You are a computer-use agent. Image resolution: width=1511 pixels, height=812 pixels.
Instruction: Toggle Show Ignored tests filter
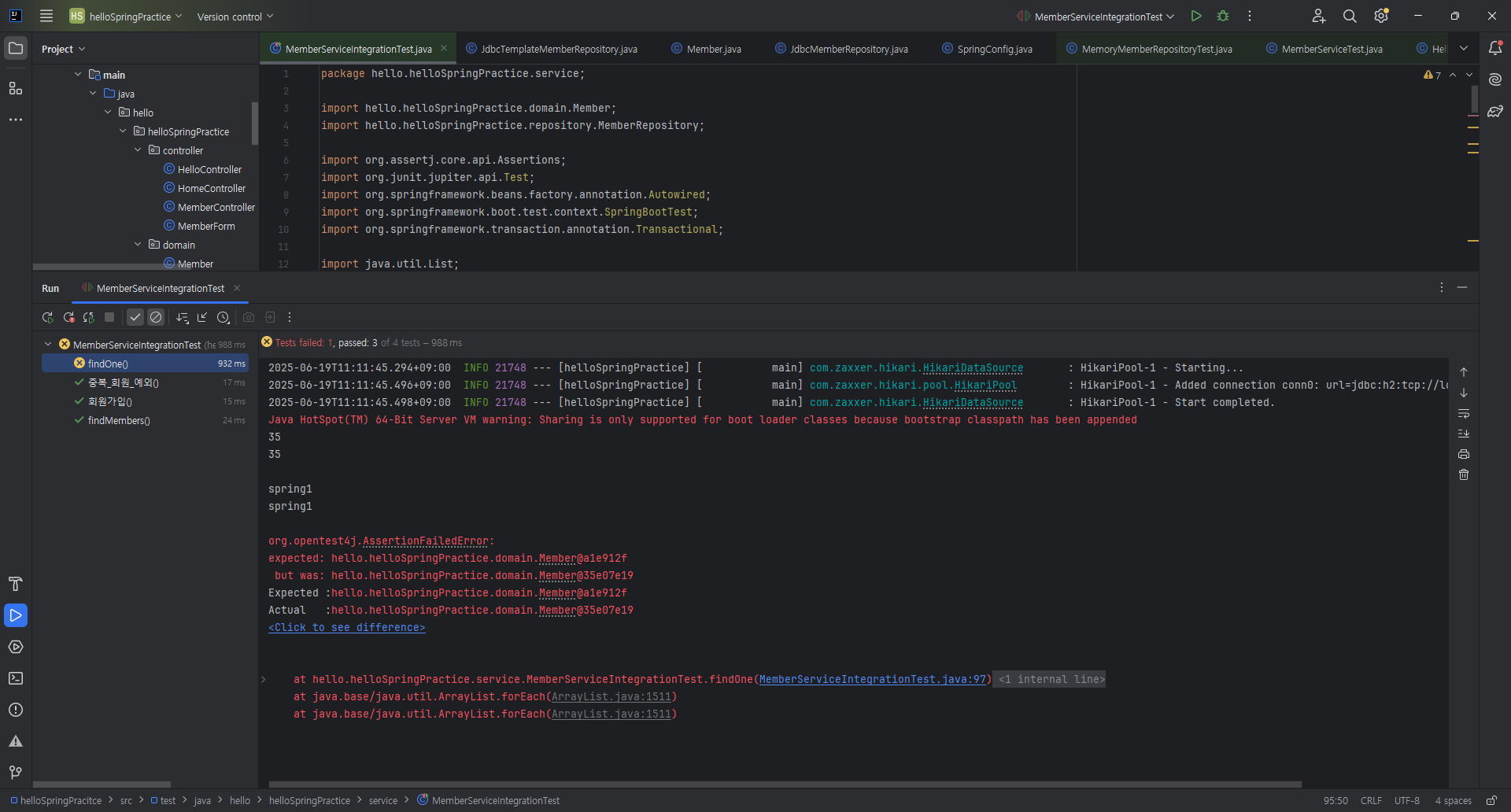[x=156, y=317]
